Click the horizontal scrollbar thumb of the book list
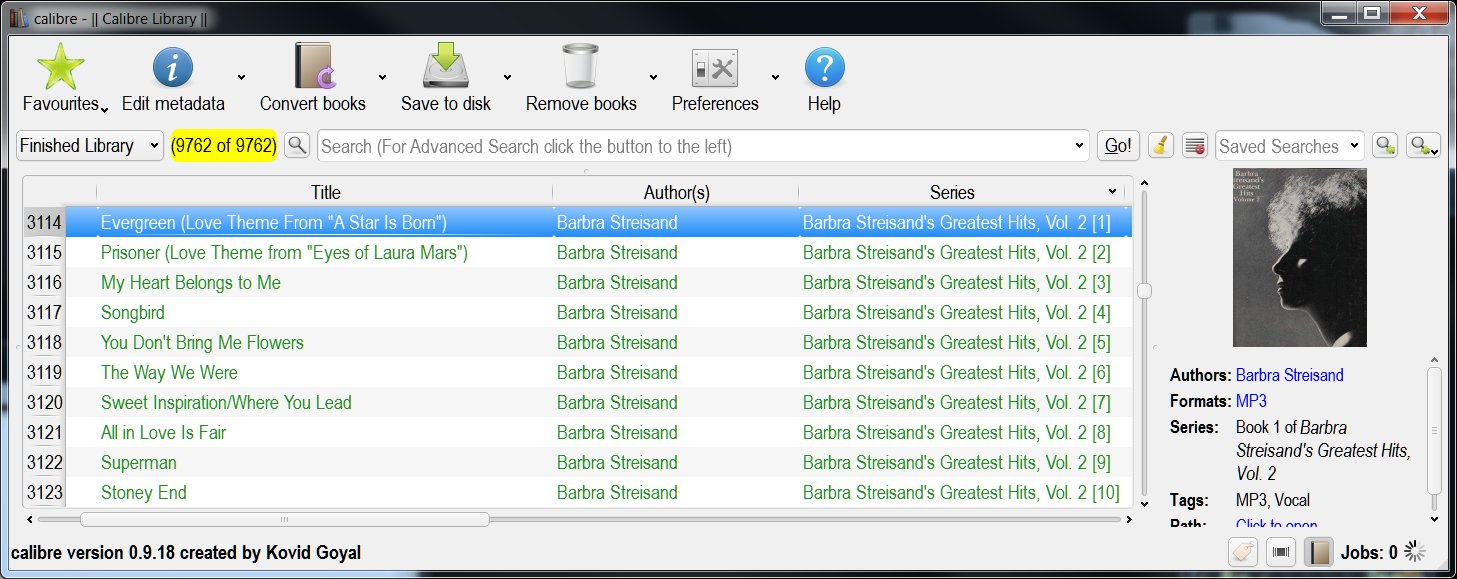This screenshot has height=579, width=1457. pyautogui.click(x=284, y=519)
